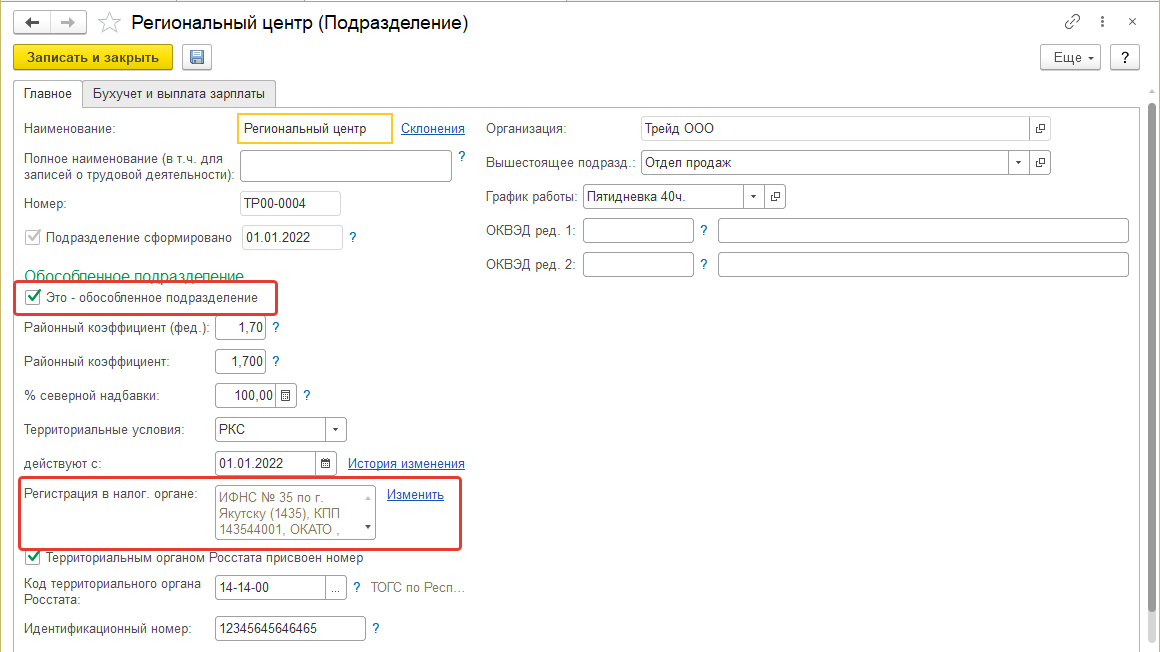Copy link to this form icon
1160x652 pixels.
(1073, 22)
